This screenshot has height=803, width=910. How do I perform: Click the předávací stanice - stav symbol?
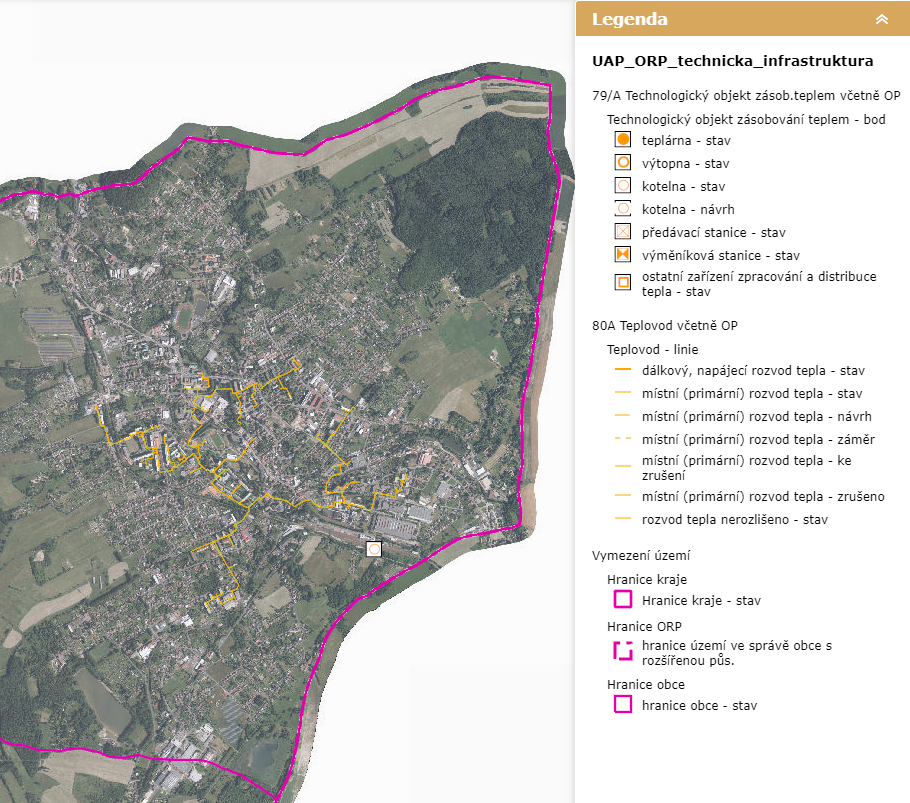point(623,232)
